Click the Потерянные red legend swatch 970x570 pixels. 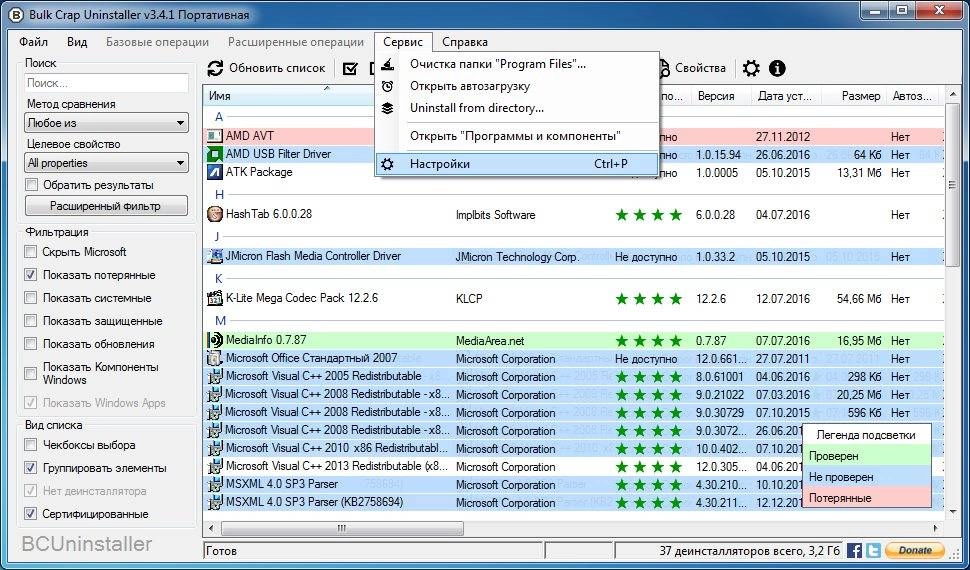coord(866,498)
